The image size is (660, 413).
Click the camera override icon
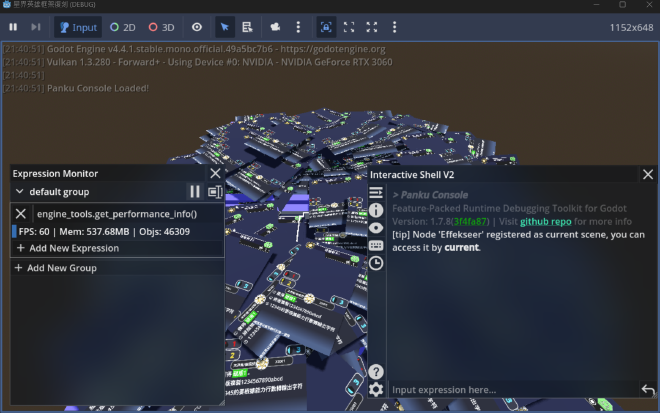tap(275, 27)
